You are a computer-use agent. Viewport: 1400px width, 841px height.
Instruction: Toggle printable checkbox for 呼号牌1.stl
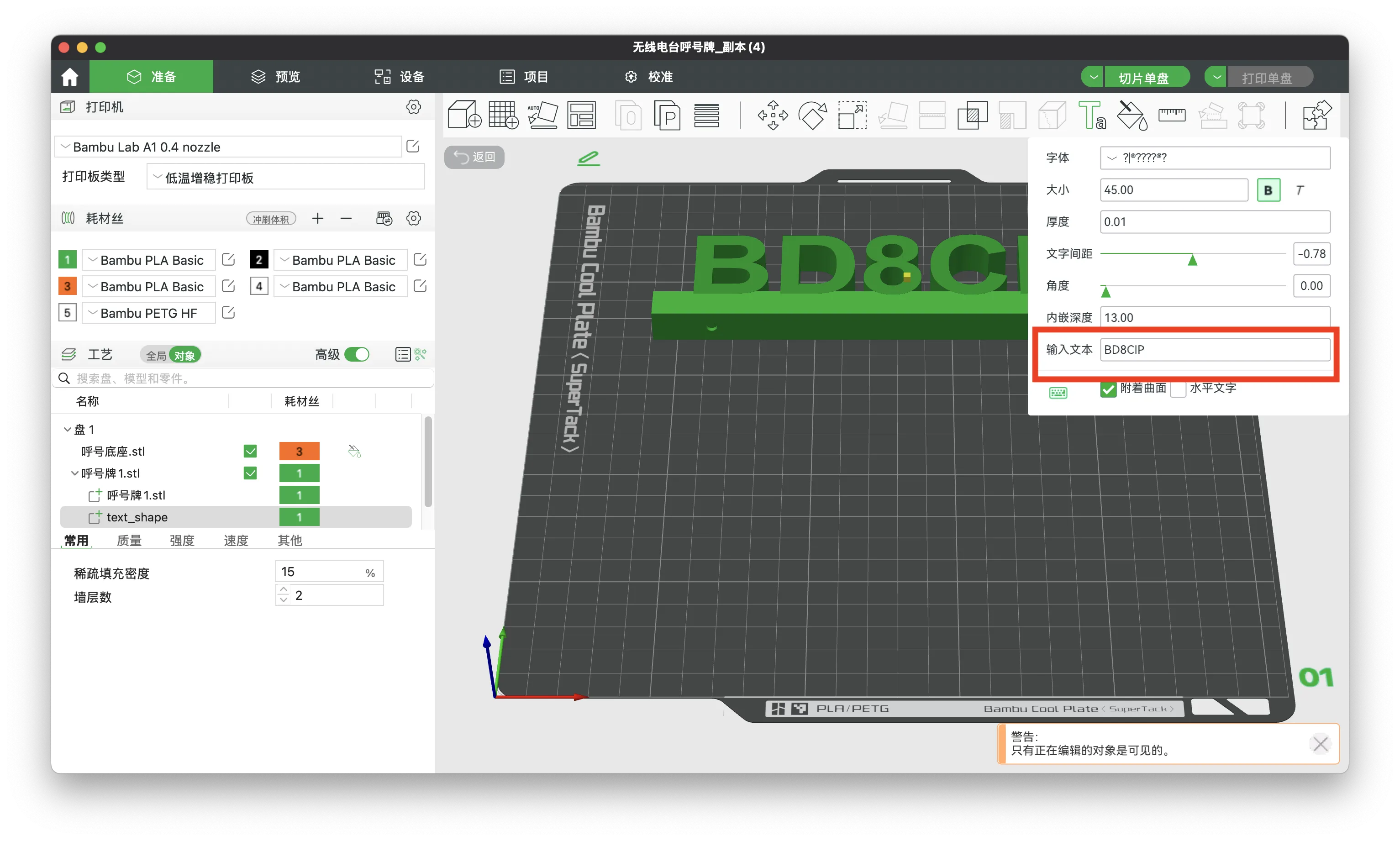coord(250,473)
